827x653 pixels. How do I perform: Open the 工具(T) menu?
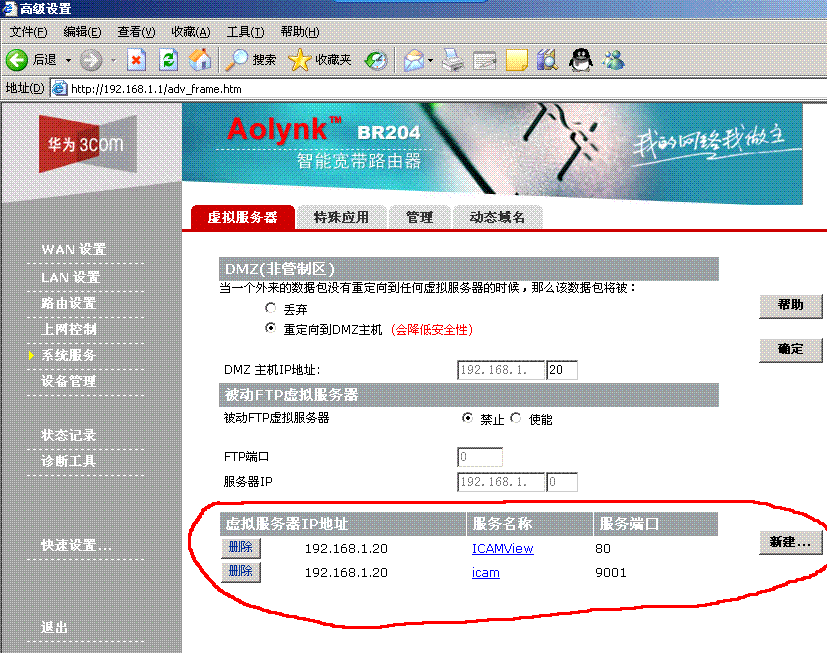[245, 32]
